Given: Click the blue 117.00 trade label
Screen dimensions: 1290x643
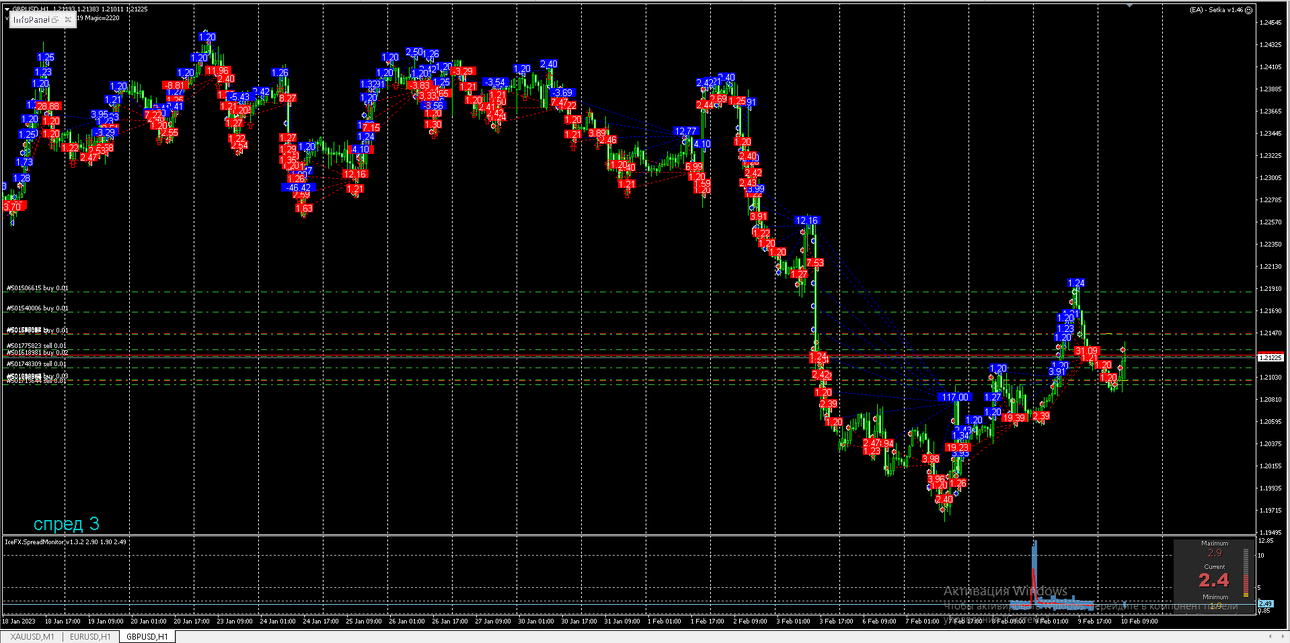Looking at the screenshot, I should pyautogui.click(x=954, y=397).
